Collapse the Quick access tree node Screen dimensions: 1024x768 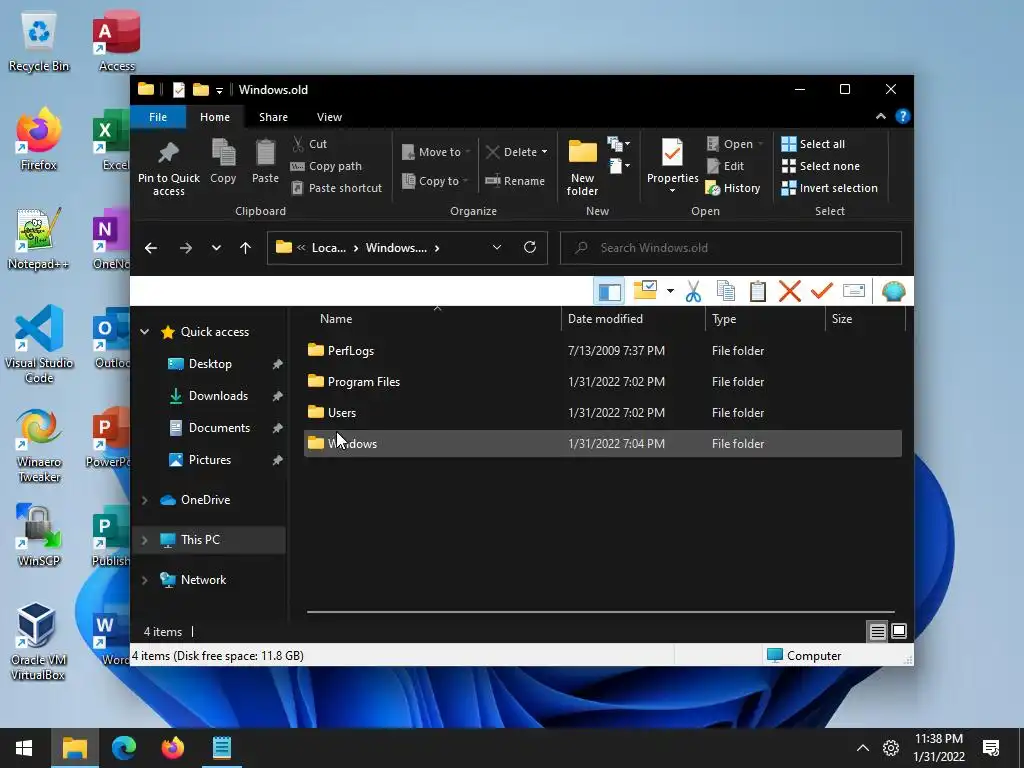pyautogui.click(x=144, y=332)
